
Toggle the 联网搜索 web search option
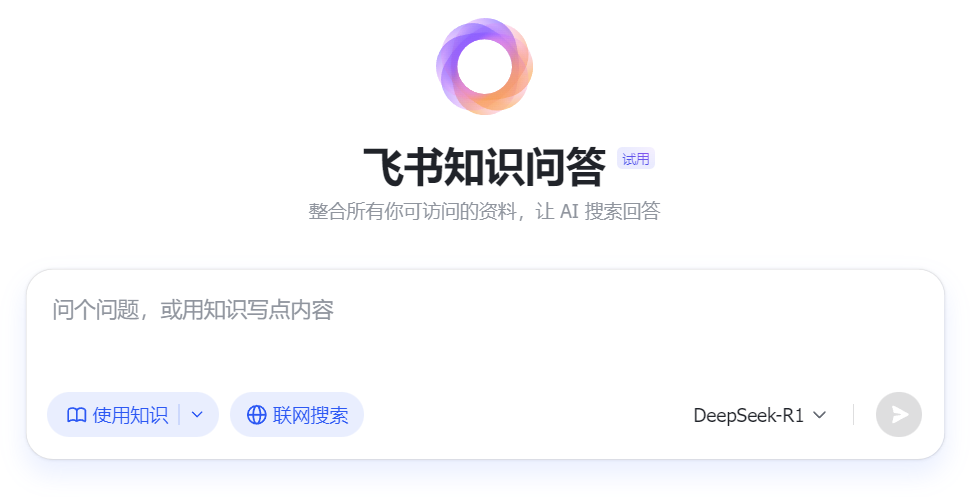(297, 415)
